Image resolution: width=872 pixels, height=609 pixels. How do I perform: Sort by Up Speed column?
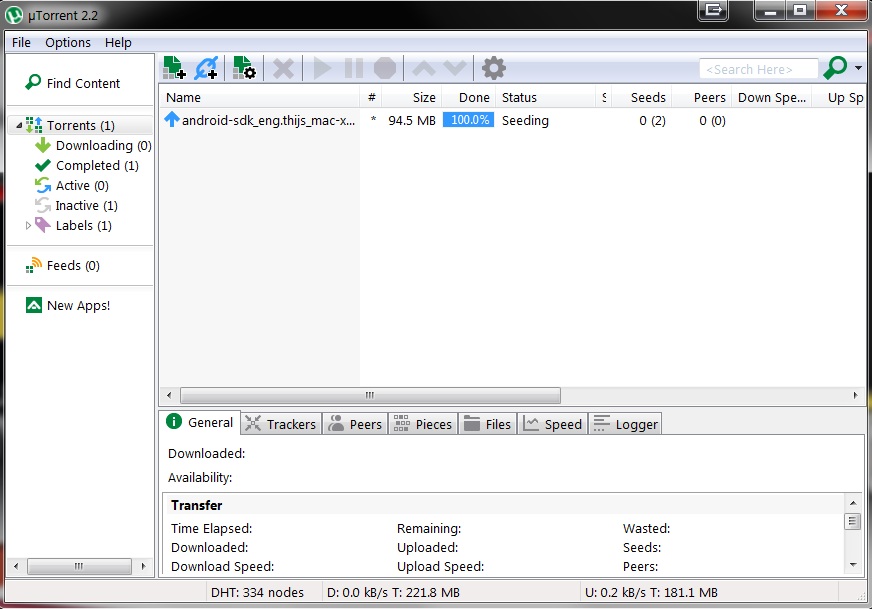point(840,97)
